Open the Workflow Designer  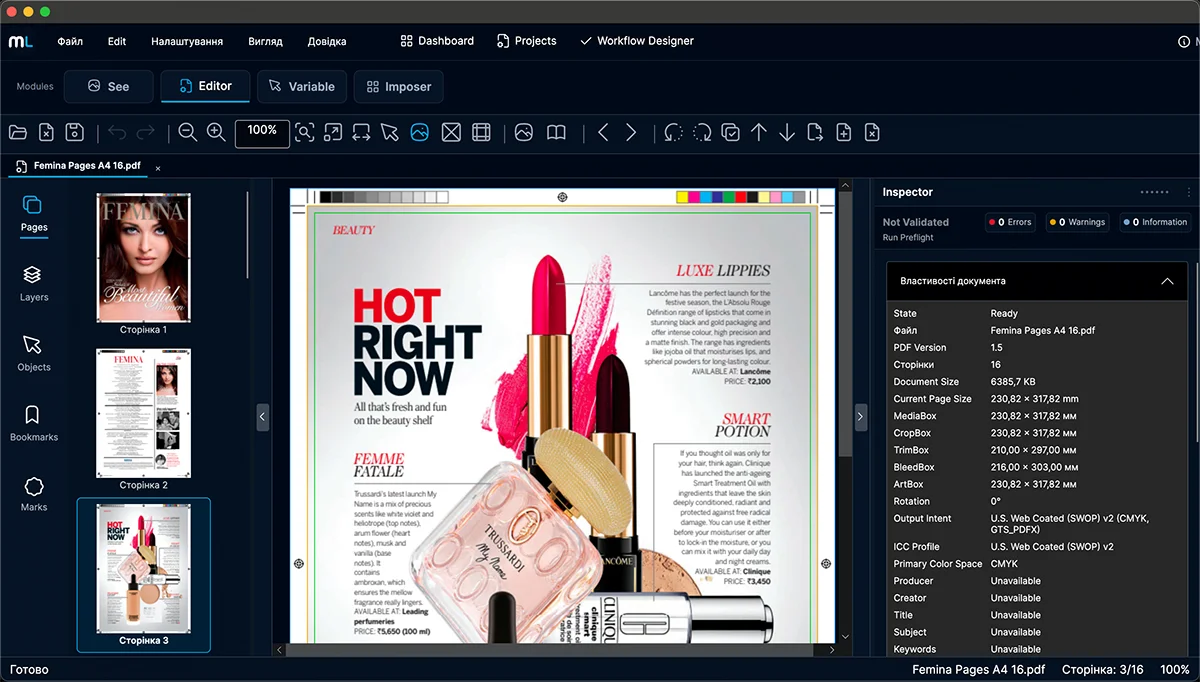tap(637, 41)
